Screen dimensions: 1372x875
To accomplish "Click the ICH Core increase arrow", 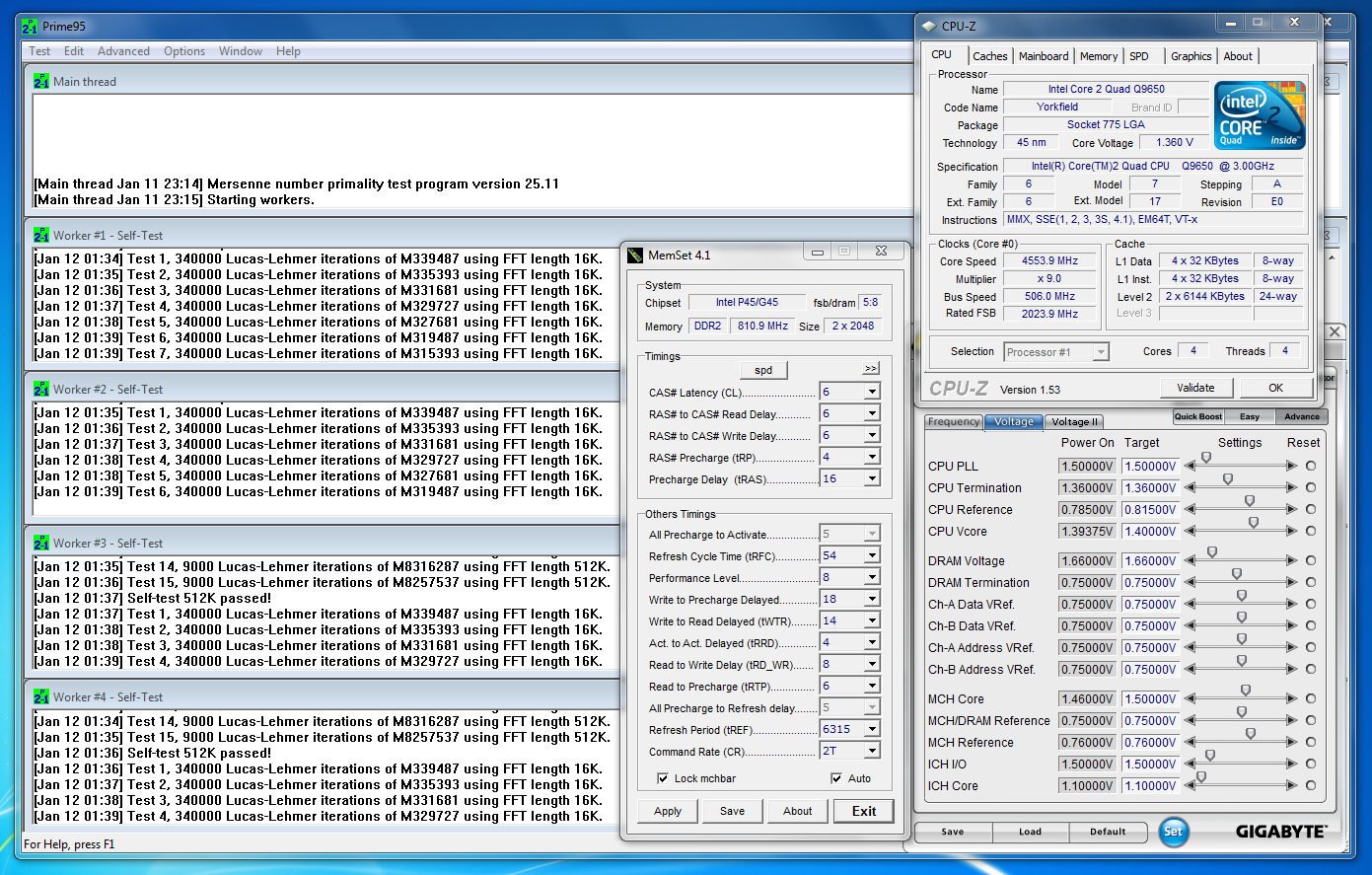I will click(1291, 785).
